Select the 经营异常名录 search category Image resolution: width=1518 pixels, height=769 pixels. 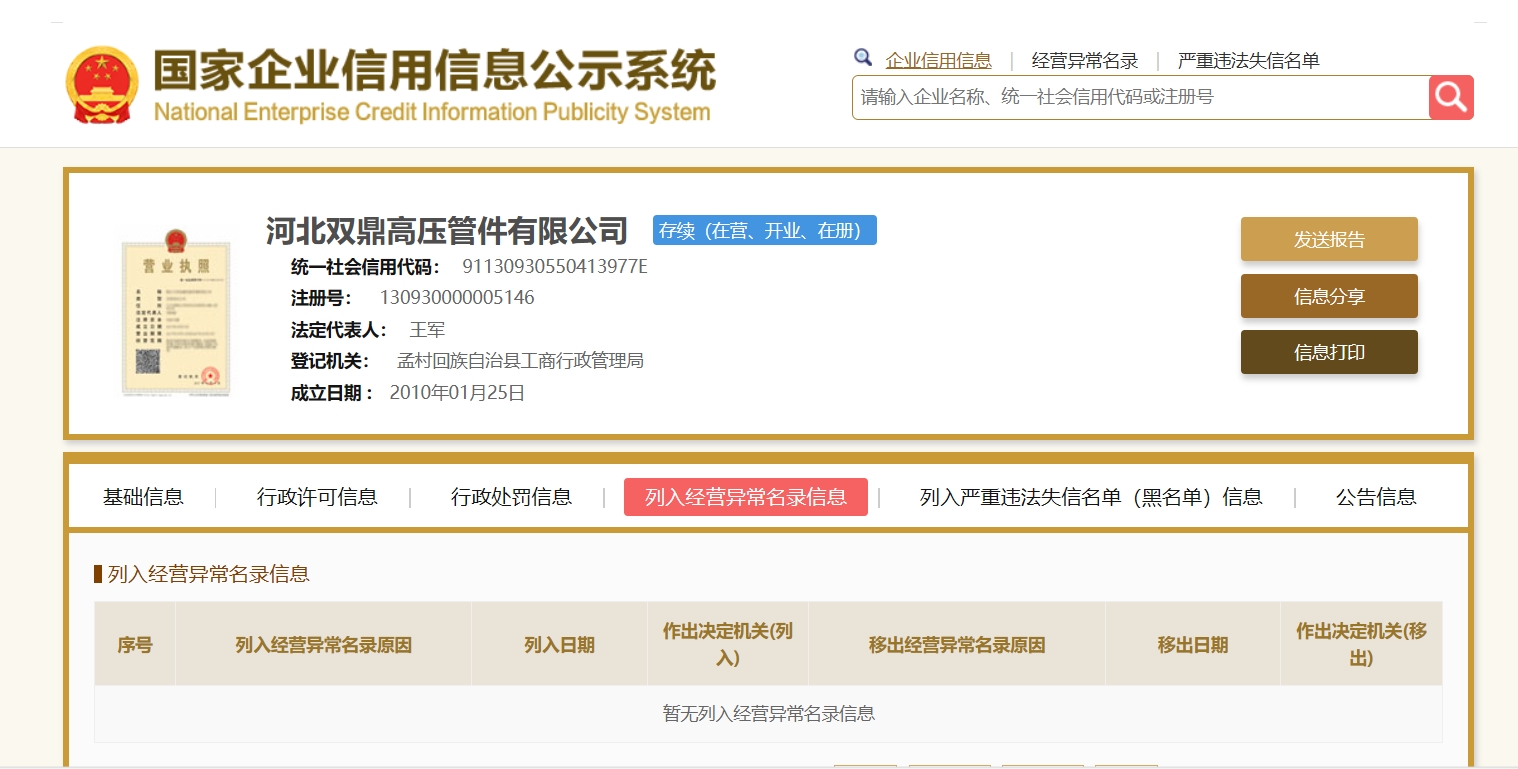1085,60
